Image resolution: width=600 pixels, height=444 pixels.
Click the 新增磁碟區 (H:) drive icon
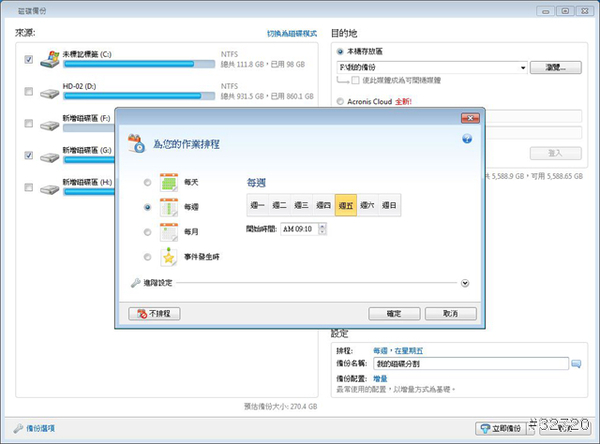pos(50,189)
